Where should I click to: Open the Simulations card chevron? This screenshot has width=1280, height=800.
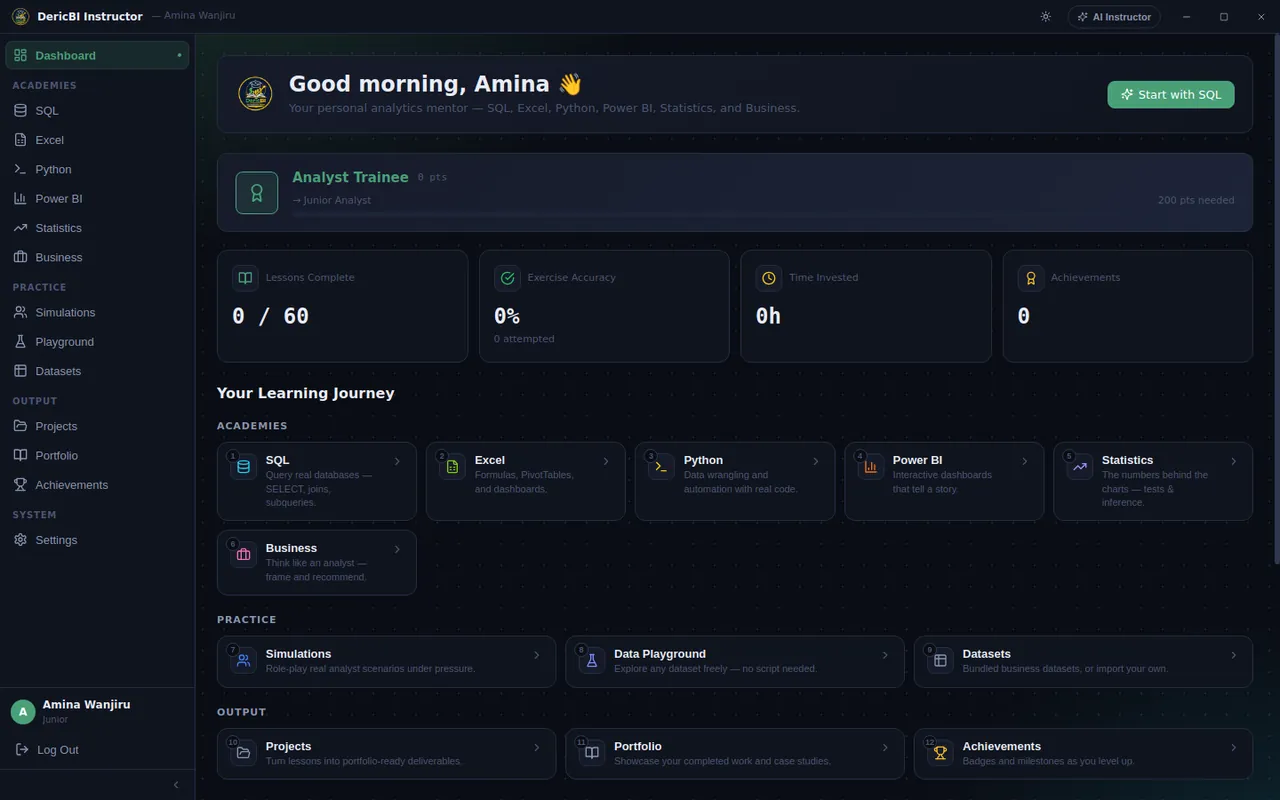[x=537, y=655]
